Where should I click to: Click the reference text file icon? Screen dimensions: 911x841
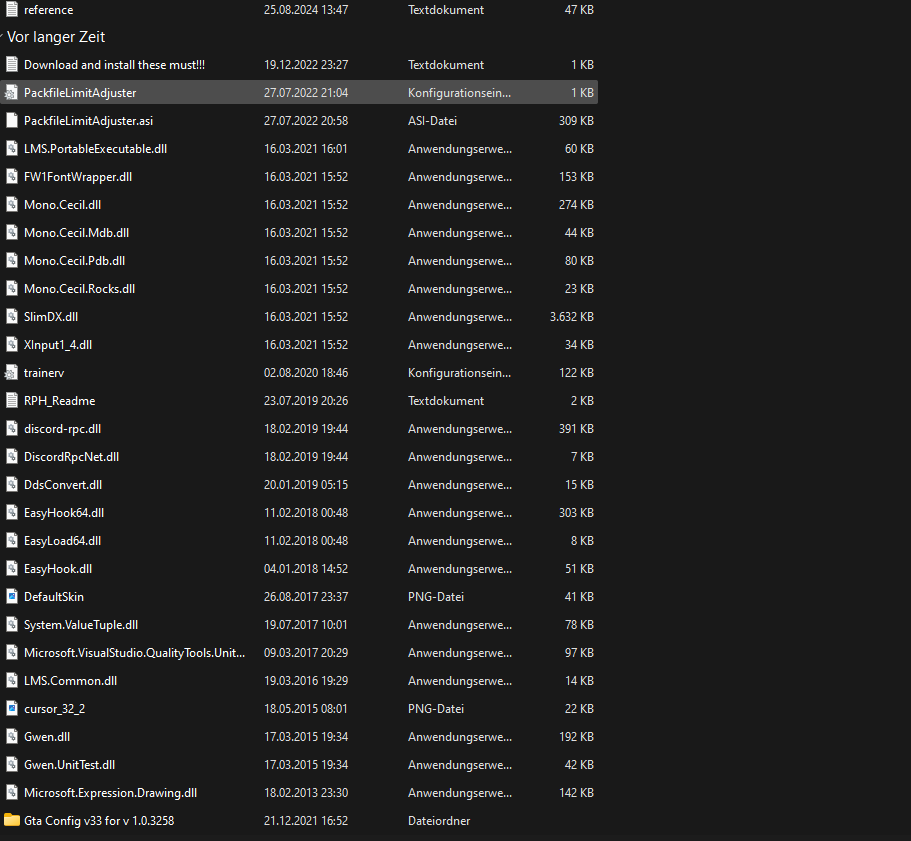pyautogui.click(x=12, y=9)
